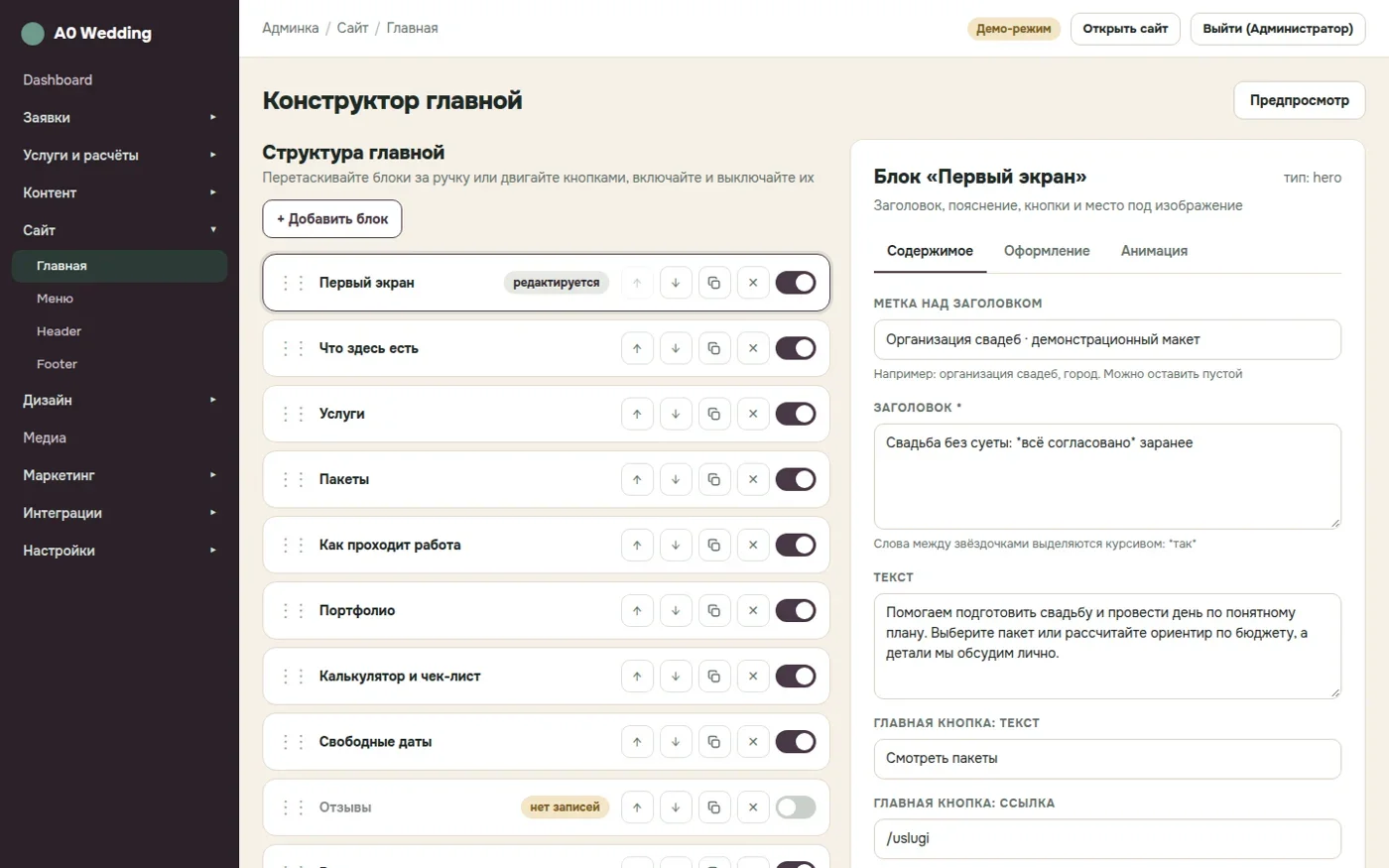Enable the Отзывы block toggle
This screenshot has width=1389, height=868.
click(x=796, y=807)
